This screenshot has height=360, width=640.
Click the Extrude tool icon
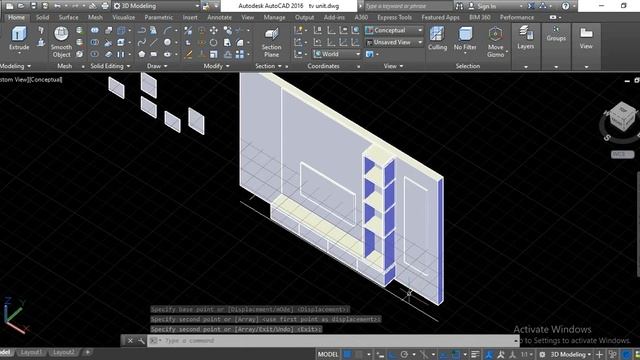click(x=19, y=34)
